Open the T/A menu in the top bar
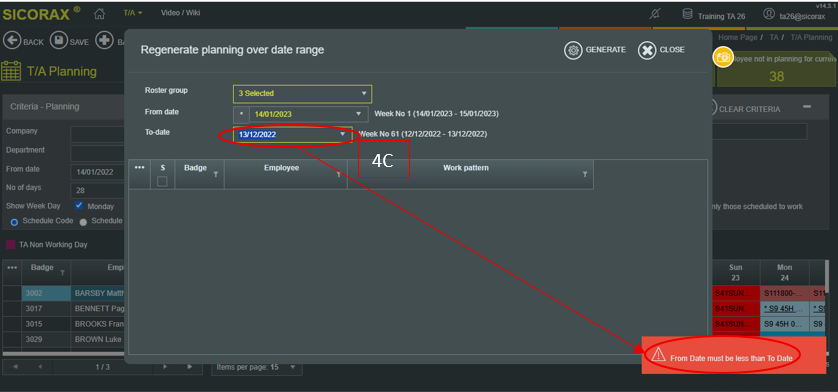Viewport: 838px width, 392px height. point(133,13)
